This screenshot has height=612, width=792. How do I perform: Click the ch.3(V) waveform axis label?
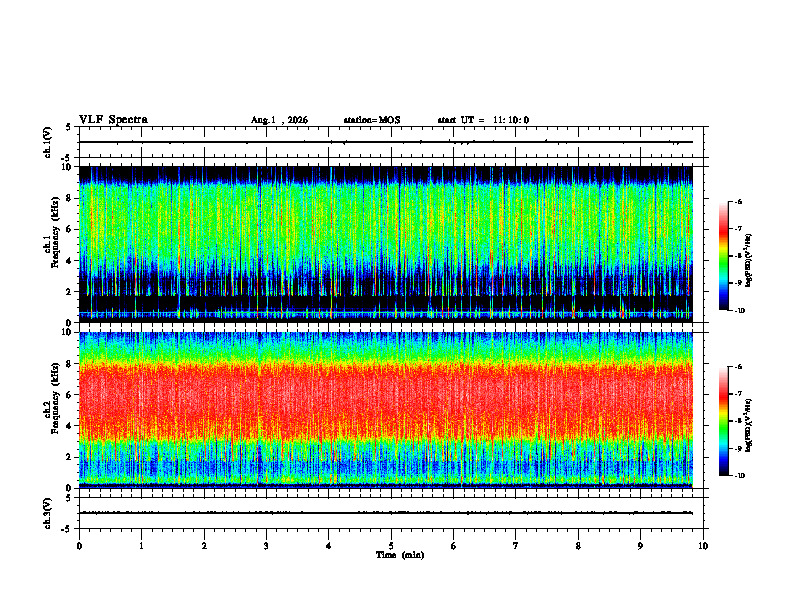[x=48, y=513]
